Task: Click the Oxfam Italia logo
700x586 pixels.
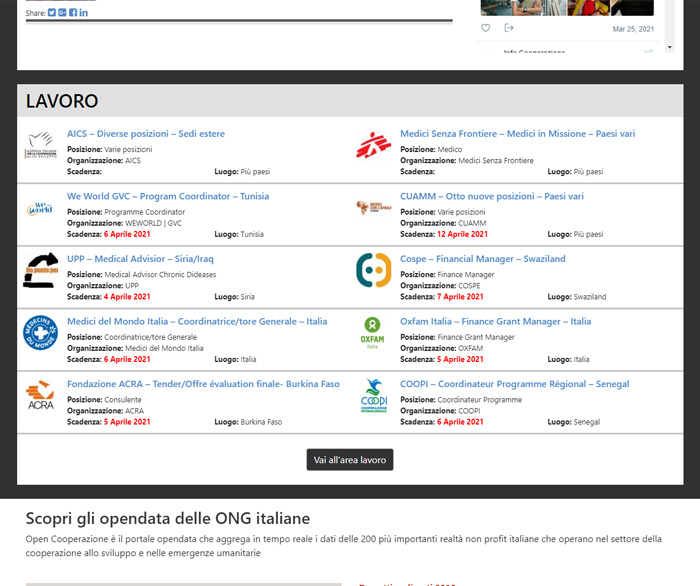Action: pyautogui.click(x=372, y=333)
